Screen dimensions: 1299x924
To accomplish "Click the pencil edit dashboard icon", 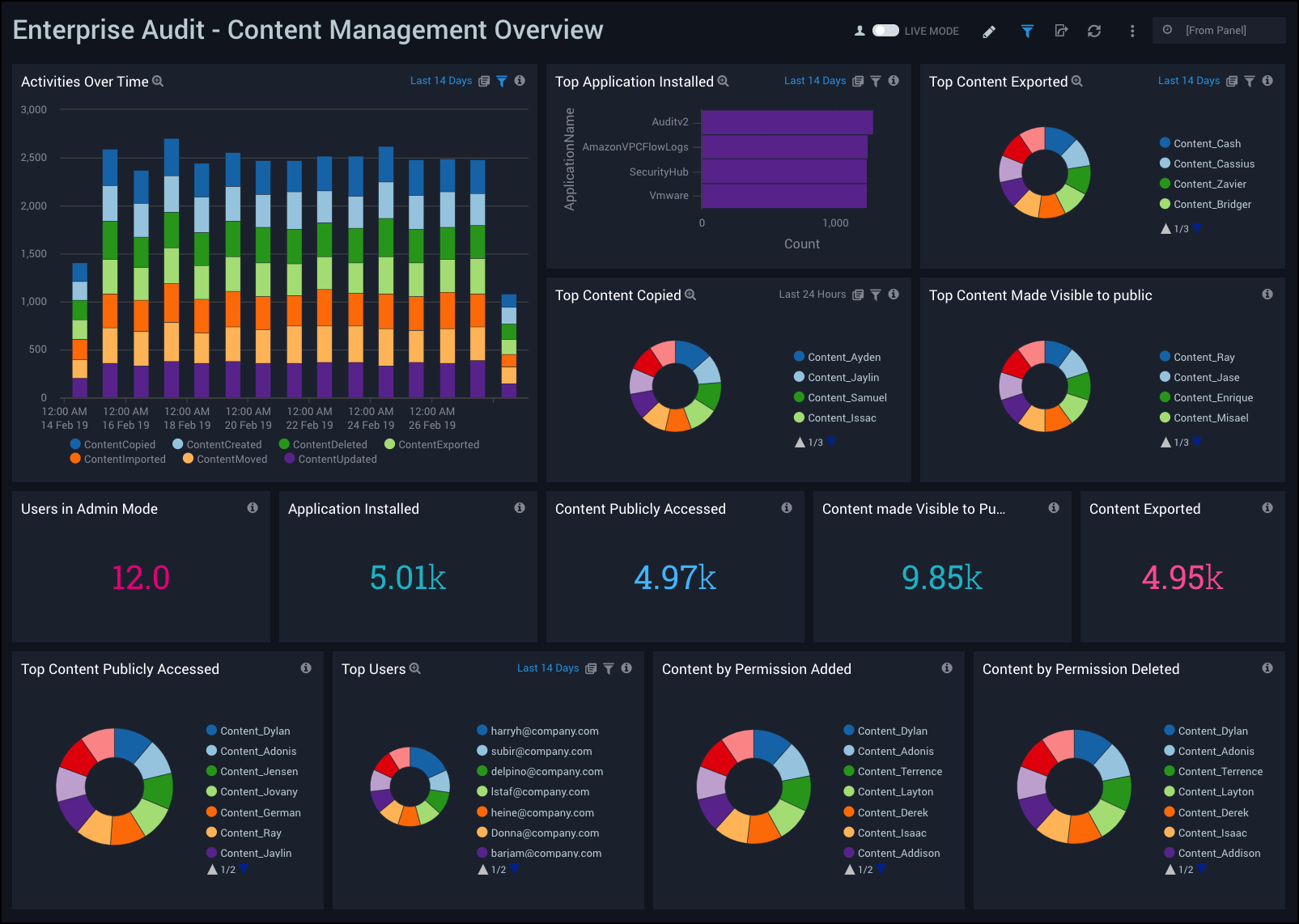I will point(989,32).
